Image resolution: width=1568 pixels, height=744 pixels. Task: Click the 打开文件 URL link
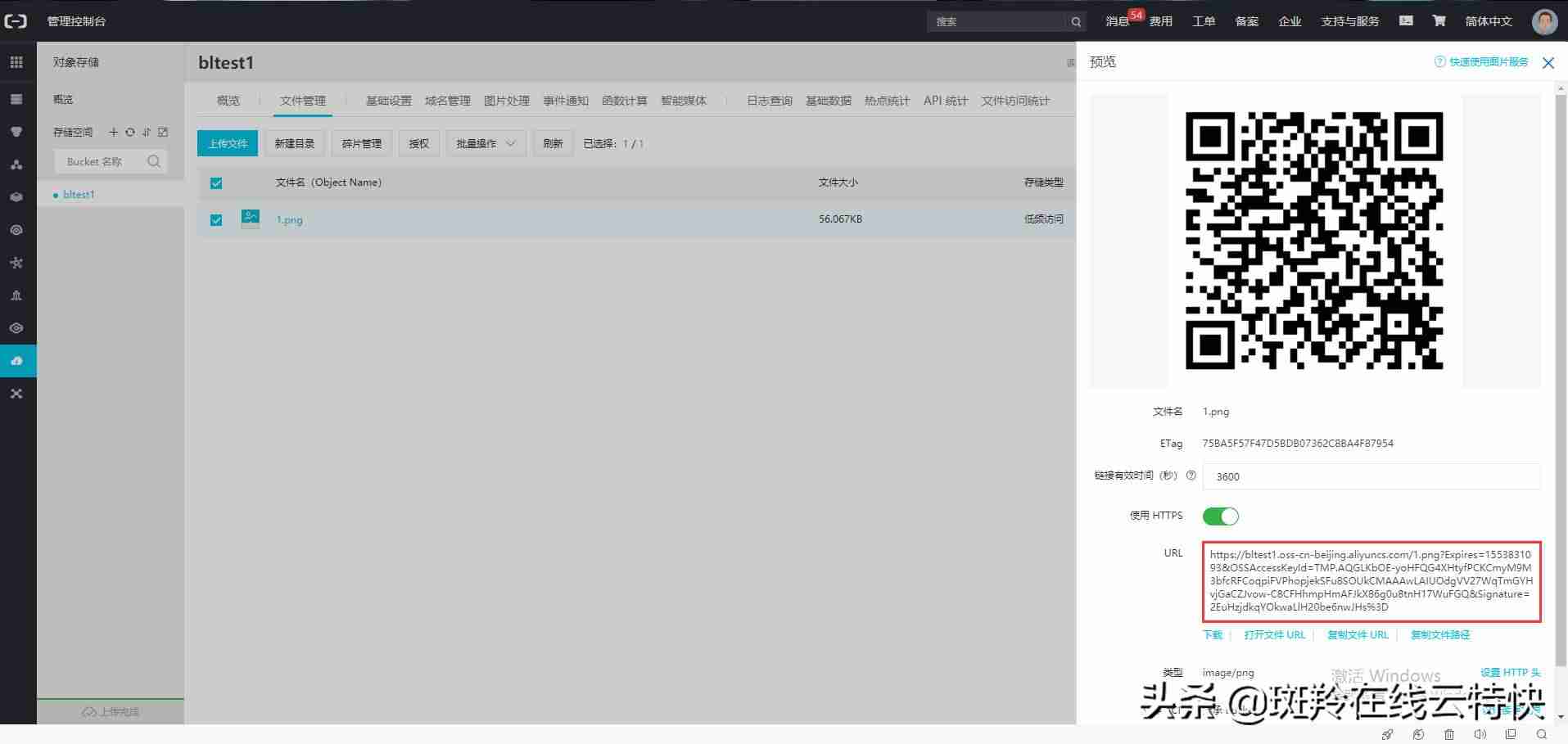1275,635
